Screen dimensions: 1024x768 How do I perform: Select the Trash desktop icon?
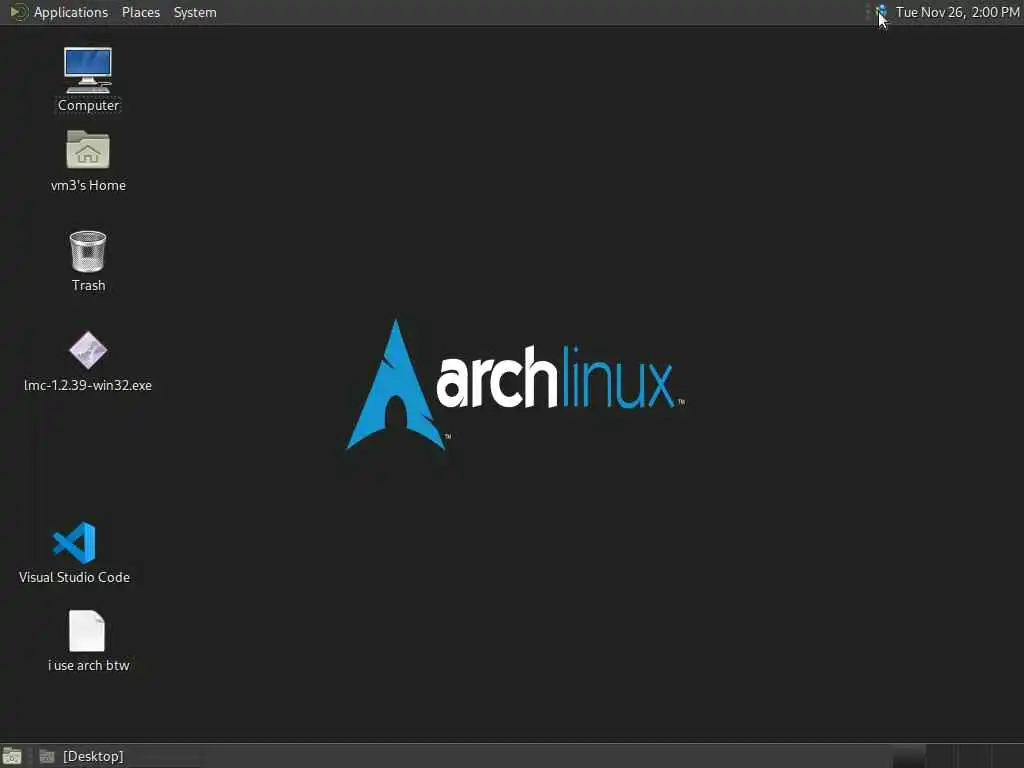(x=88, y=251)
